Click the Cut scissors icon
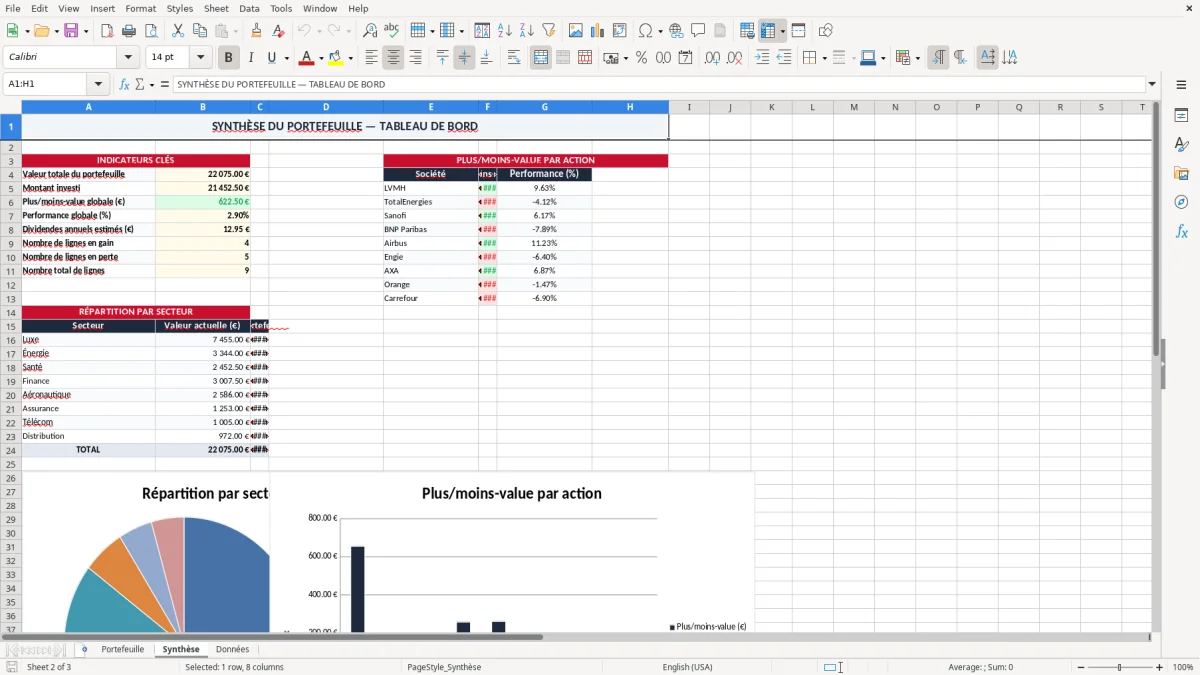This screenshot has width=1200, height=675. [178, 31]
